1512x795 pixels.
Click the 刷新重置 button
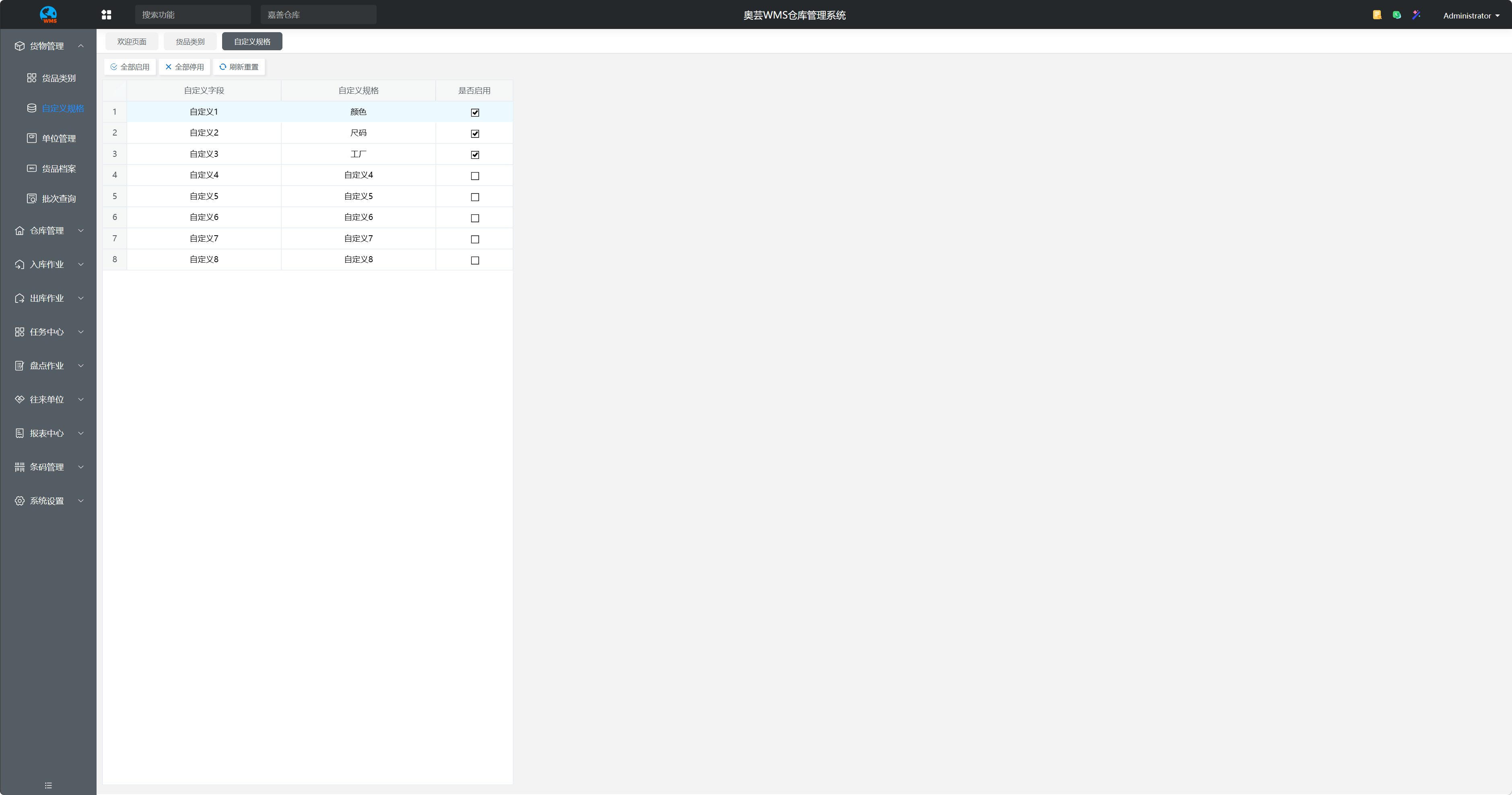tap(239, 67)
